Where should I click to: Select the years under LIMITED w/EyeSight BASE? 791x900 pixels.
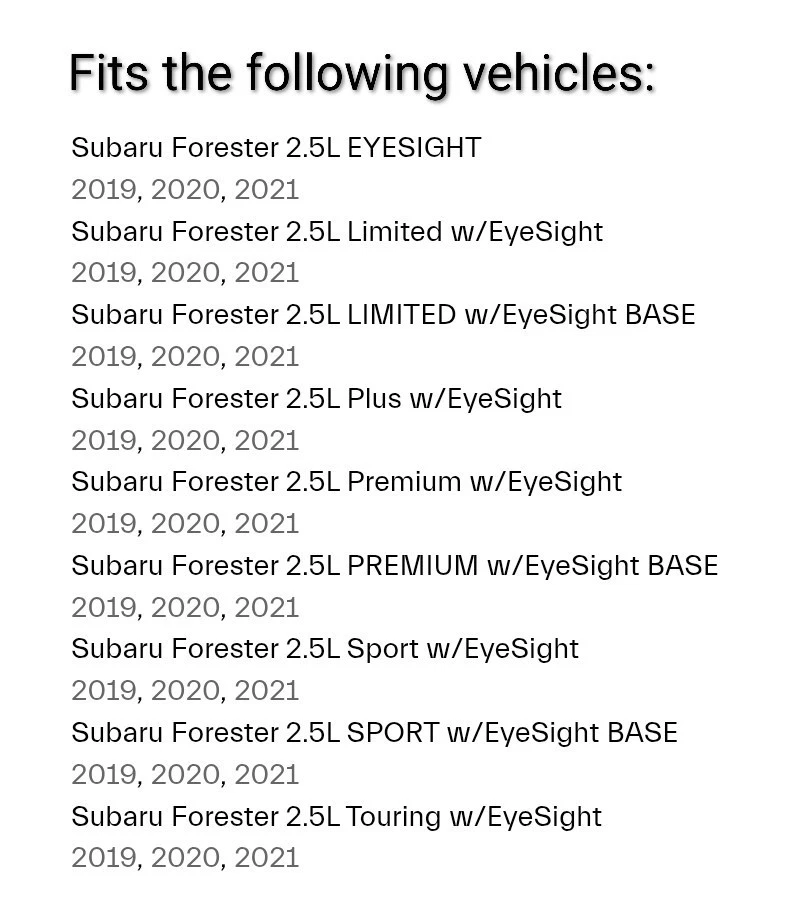pyautogui.click(x=185, y=357)
